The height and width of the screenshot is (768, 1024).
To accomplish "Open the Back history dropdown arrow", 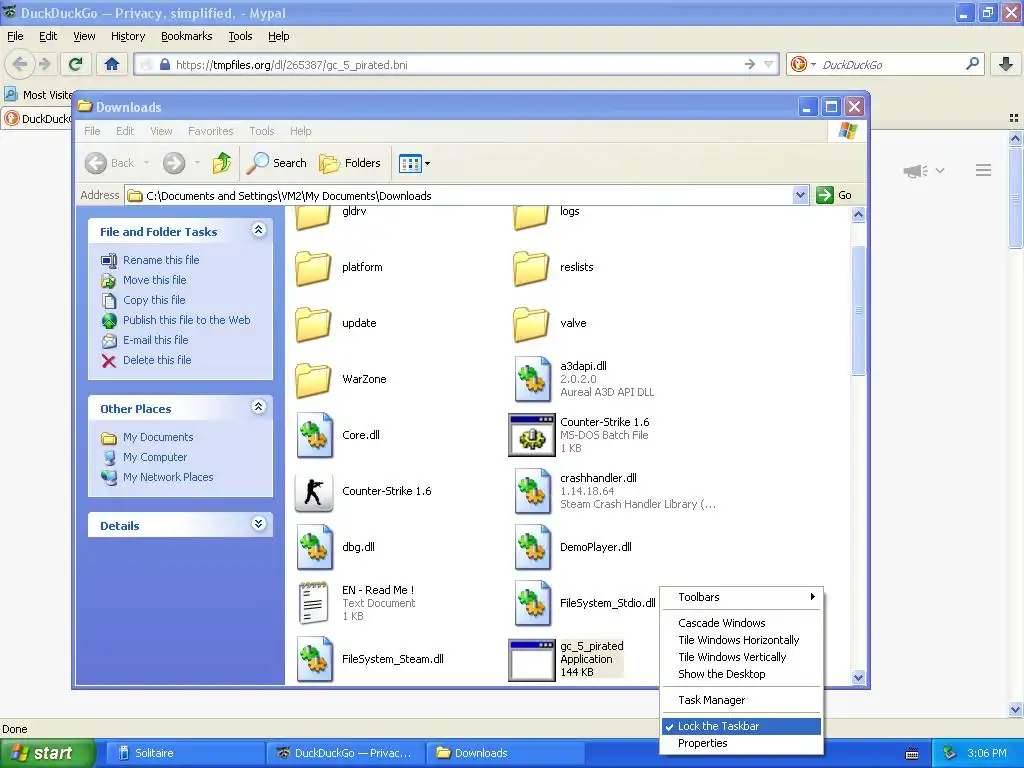I will point(146,163).
